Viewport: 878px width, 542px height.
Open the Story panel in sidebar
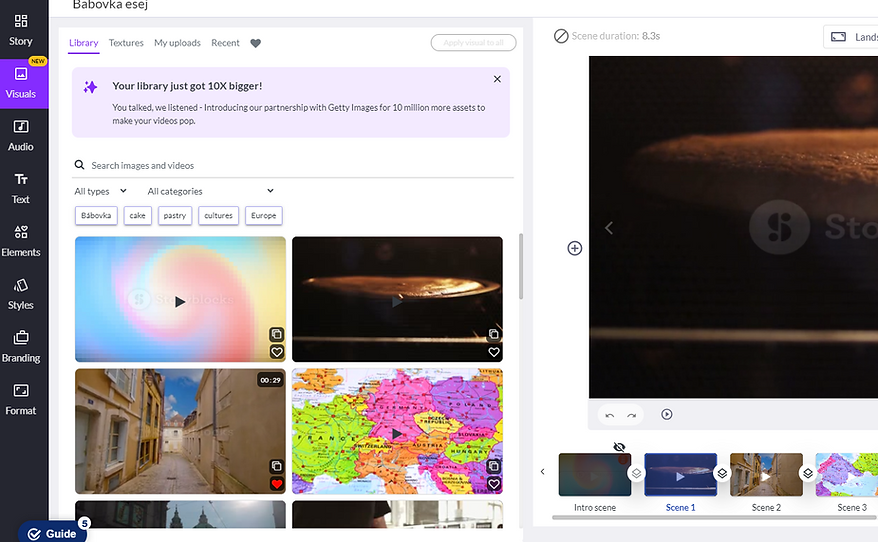click(21, 30)
